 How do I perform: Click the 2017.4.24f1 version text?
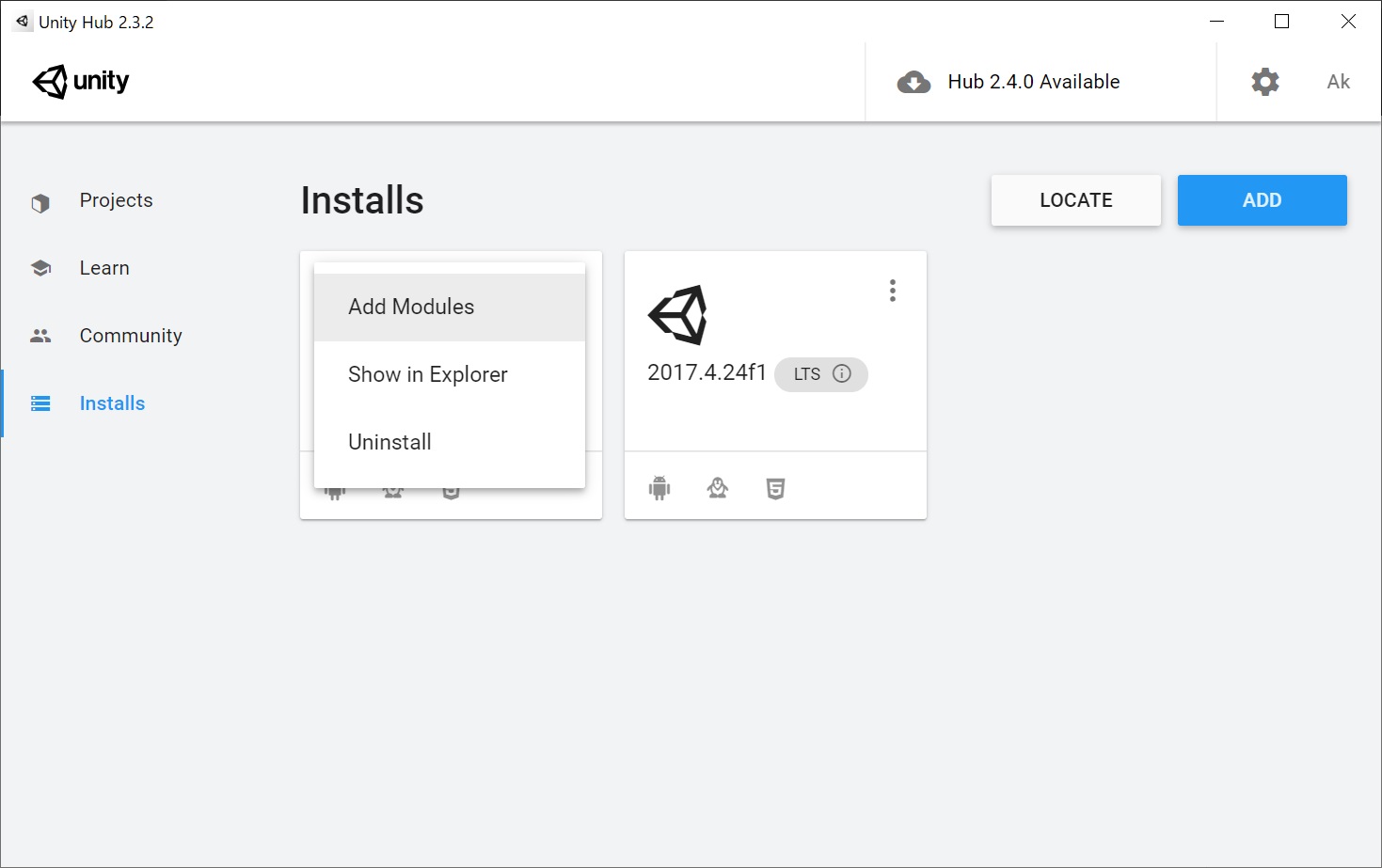pyautogui.click(x=707, y=372)
